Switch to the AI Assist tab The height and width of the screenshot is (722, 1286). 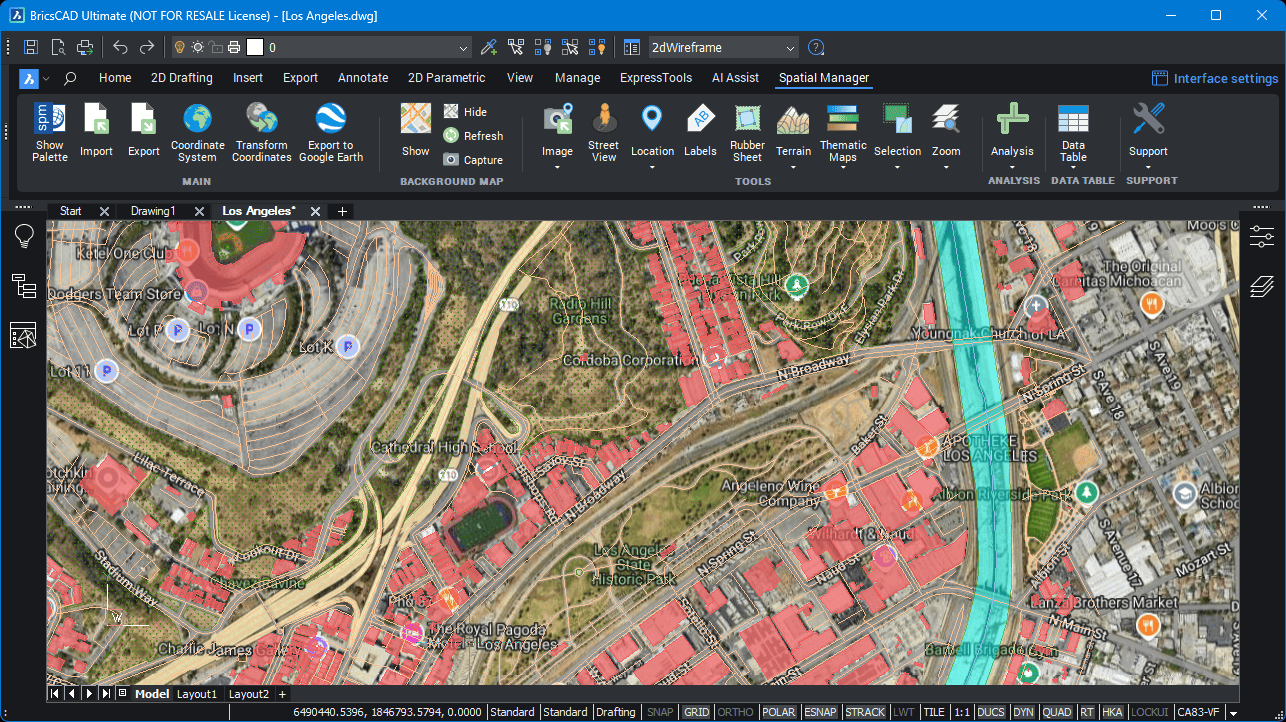coord(735,78)
